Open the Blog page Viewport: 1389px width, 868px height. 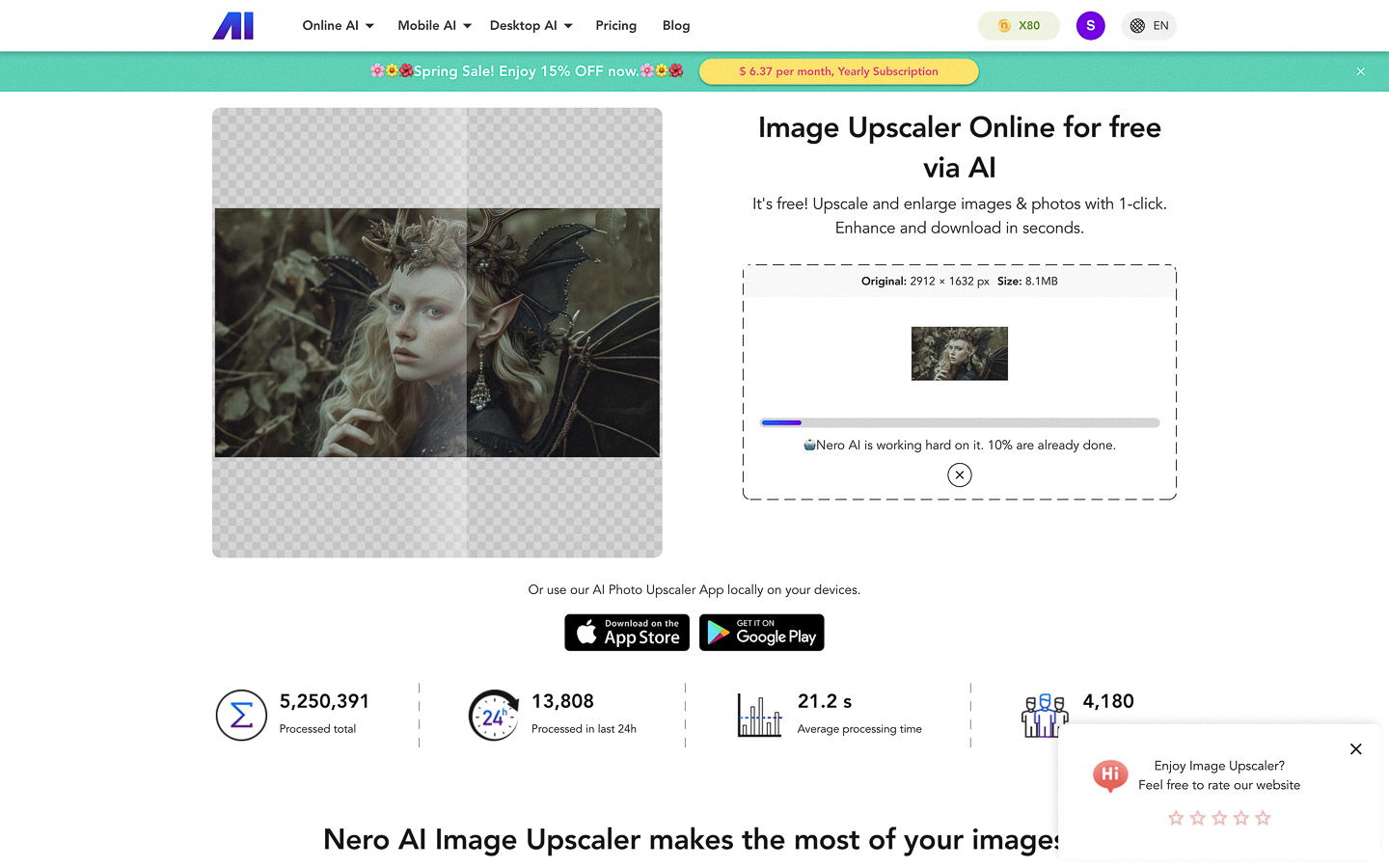coord(676,25)
